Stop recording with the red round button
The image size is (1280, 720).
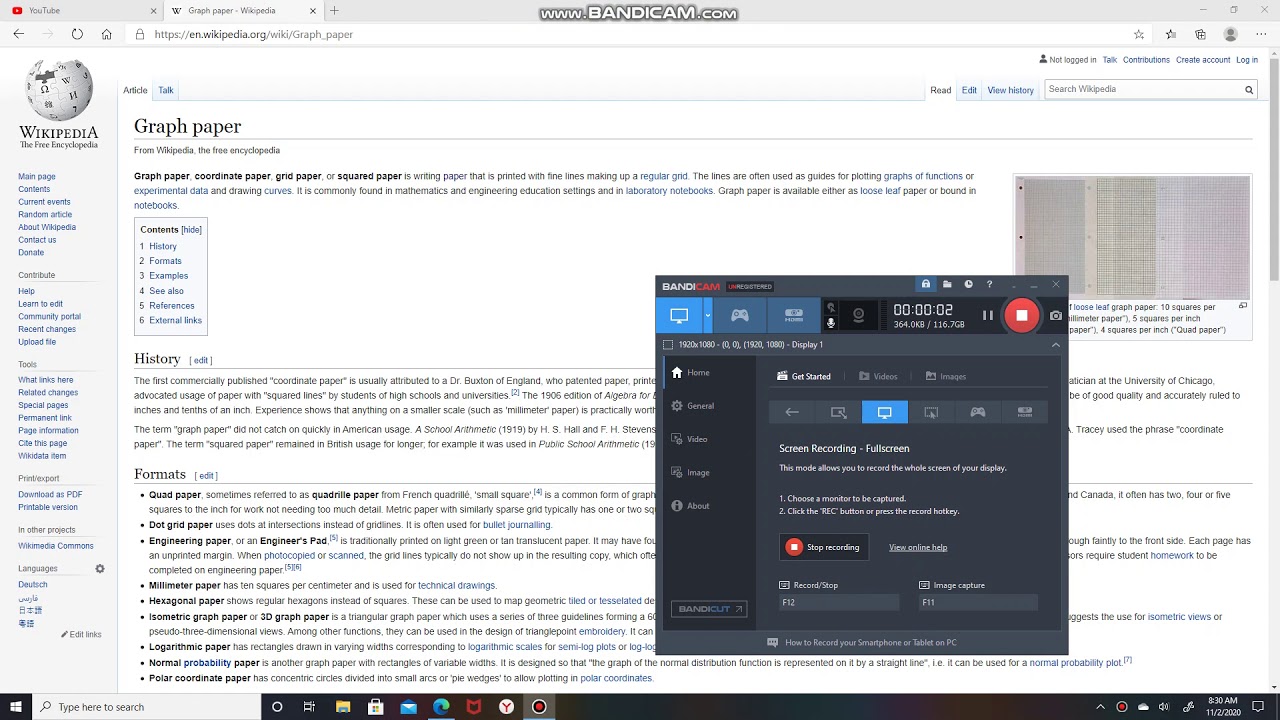[1021, 316]
